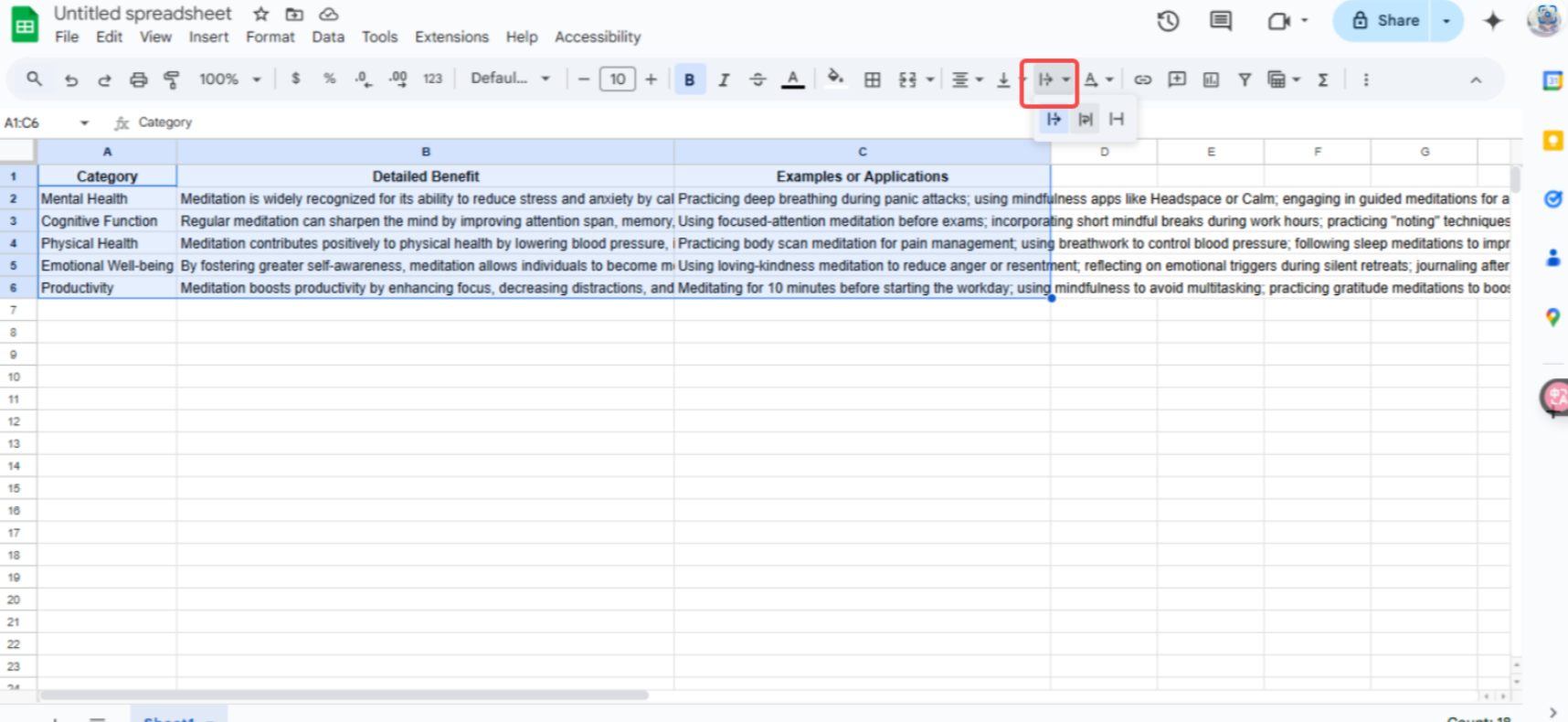1568x722 pixels.
Task: Open the font family dropdown
Action: click(x=510, y=79)
